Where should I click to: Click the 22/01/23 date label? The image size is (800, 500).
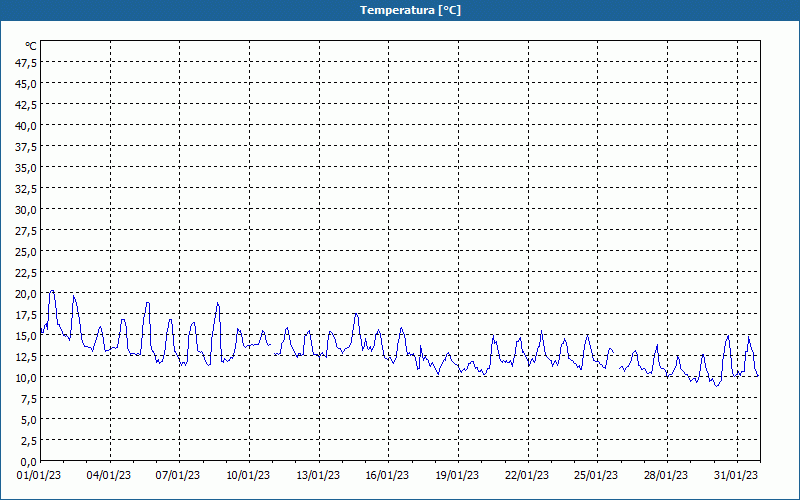click(527, 476)
